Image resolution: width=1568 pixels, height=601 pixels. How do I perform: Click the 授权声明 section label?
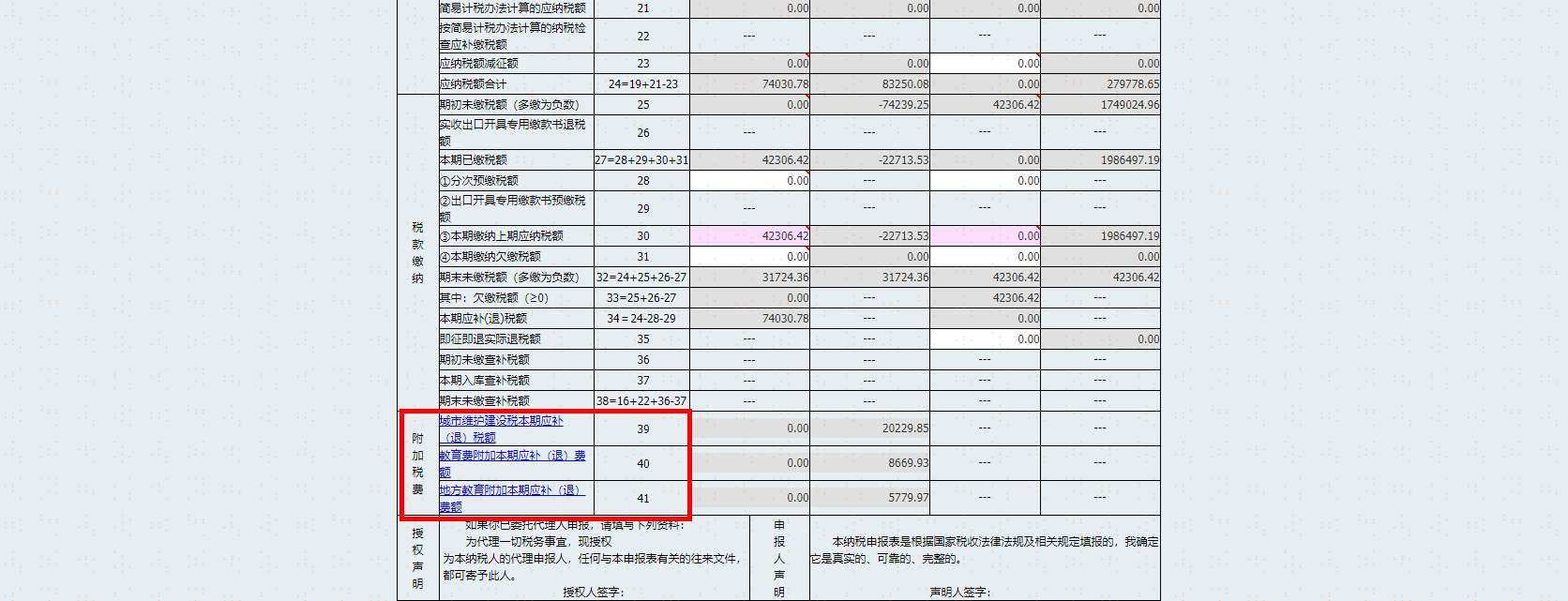(417, 558)
